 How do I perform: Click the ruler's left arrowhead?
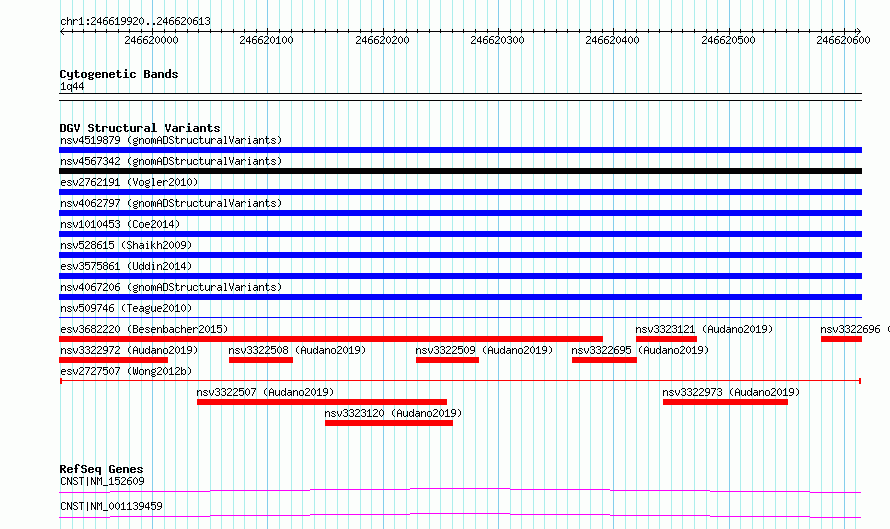point(62,32)
